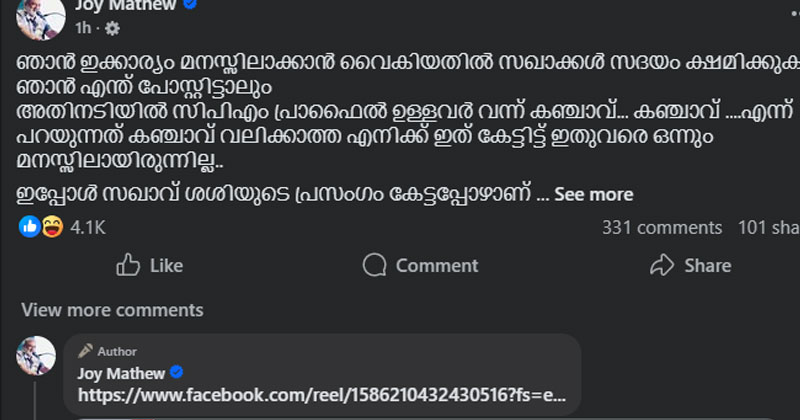Click the thumbs-up icon on the Like button
800x420 pixels.
128,265
